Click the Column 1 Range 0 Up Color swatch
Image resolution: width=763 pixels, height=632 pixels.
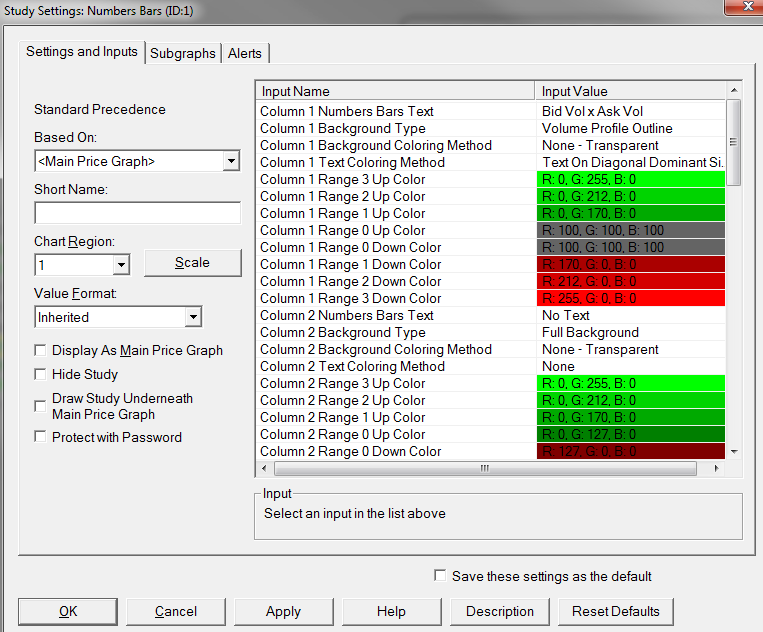631,231
